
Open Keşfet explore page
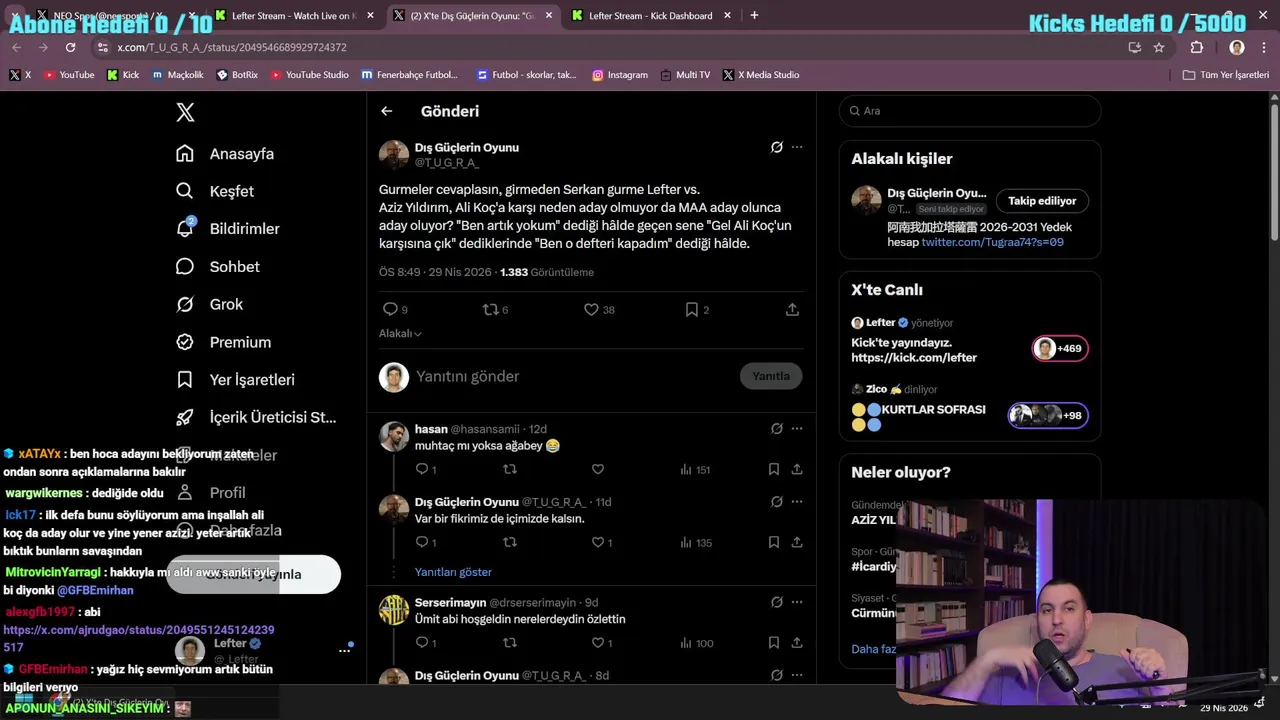[215, 191]
